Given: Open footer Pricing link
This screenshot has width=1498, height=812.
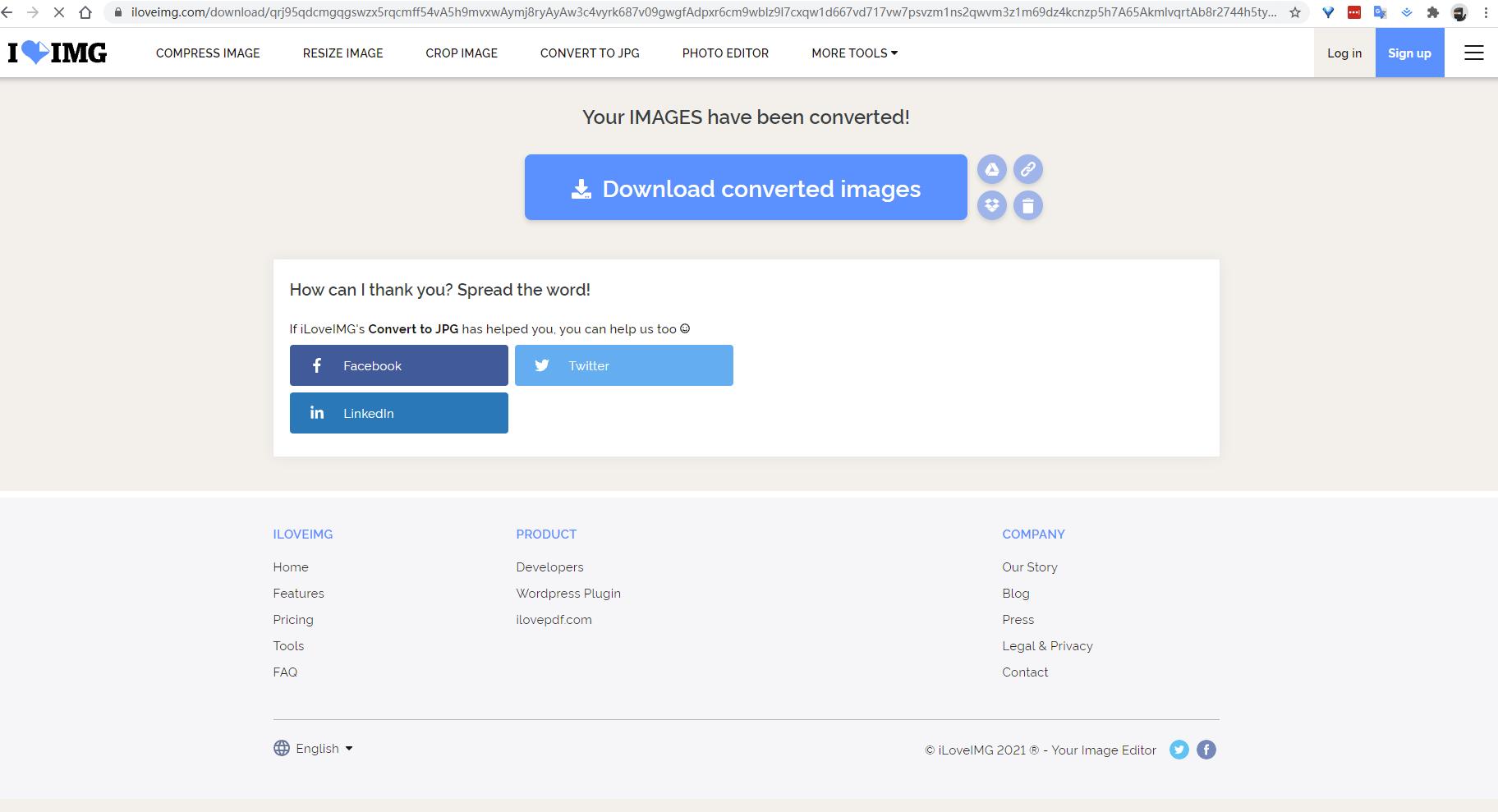Looking at the screenshot, I should (x=293, y=620).
